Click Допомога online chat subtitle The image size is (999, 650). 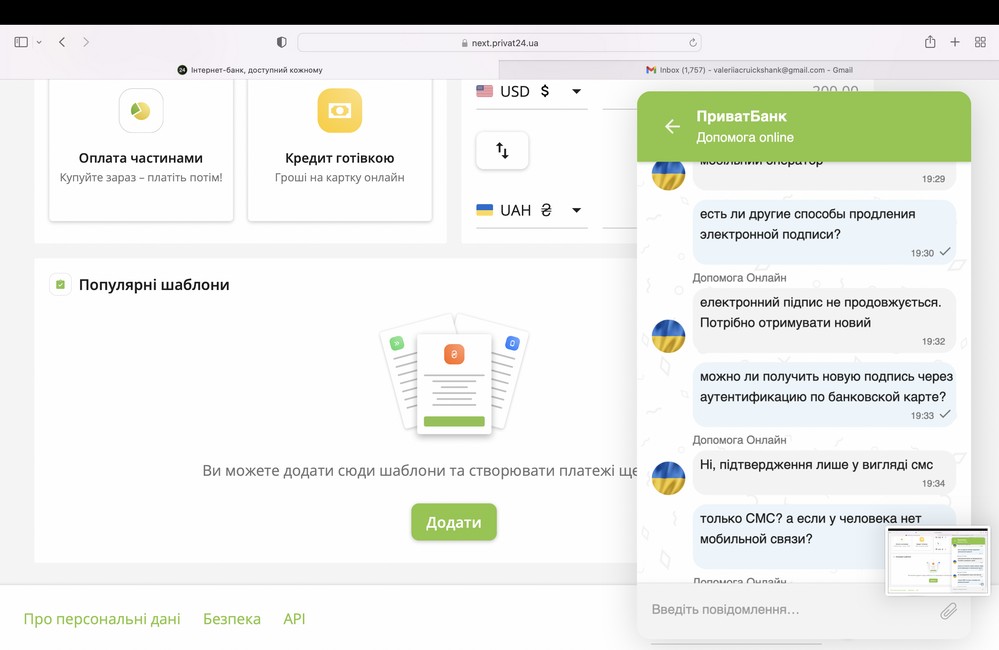pyautogui.click(x=745, y=137)
